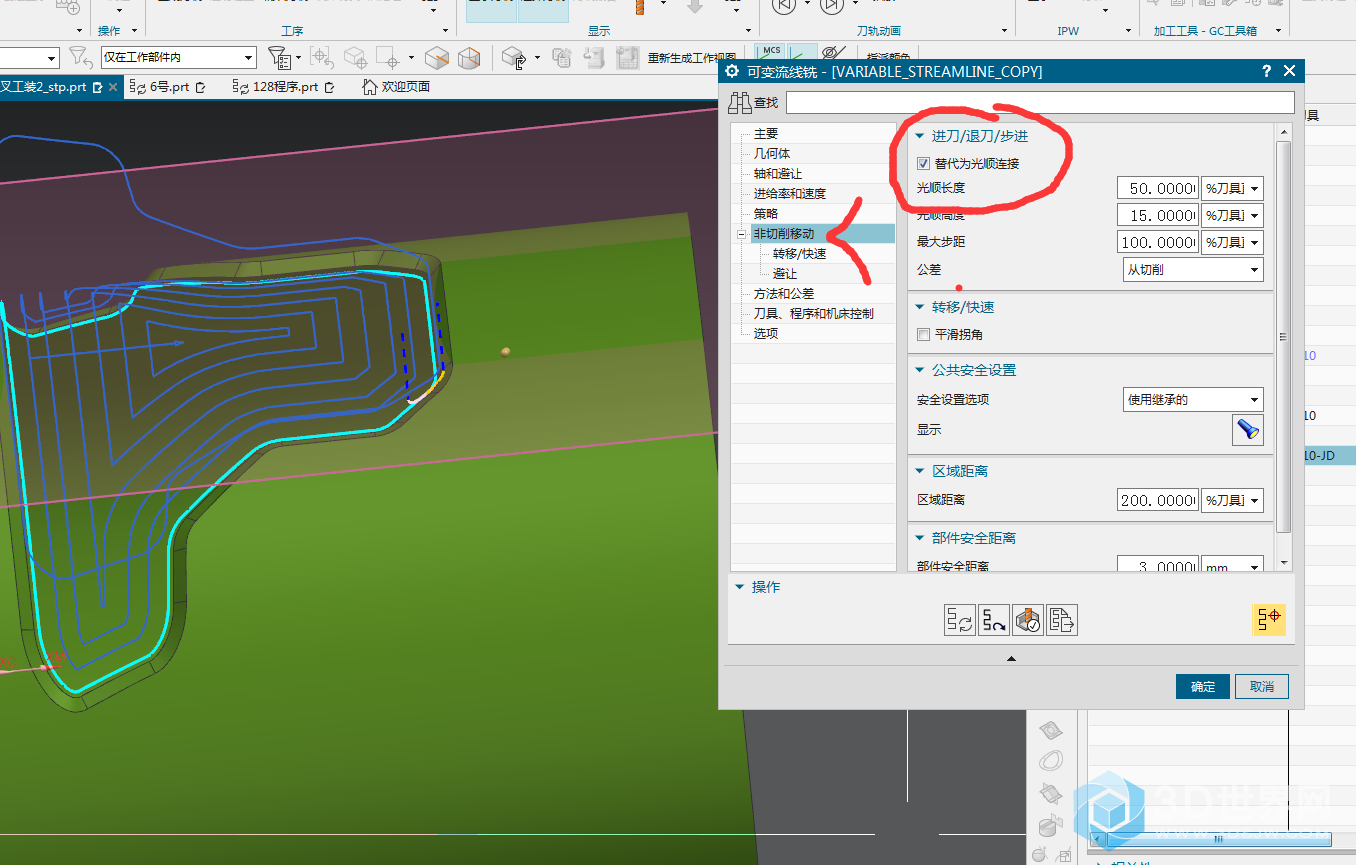The image size is (1356, 865).
Task: Click the cube with export arrow icon
Action: click(514, 58)
